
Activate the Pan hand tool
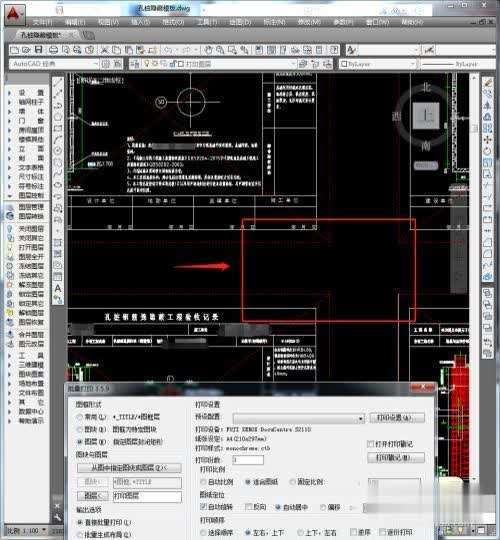[208, 50]
